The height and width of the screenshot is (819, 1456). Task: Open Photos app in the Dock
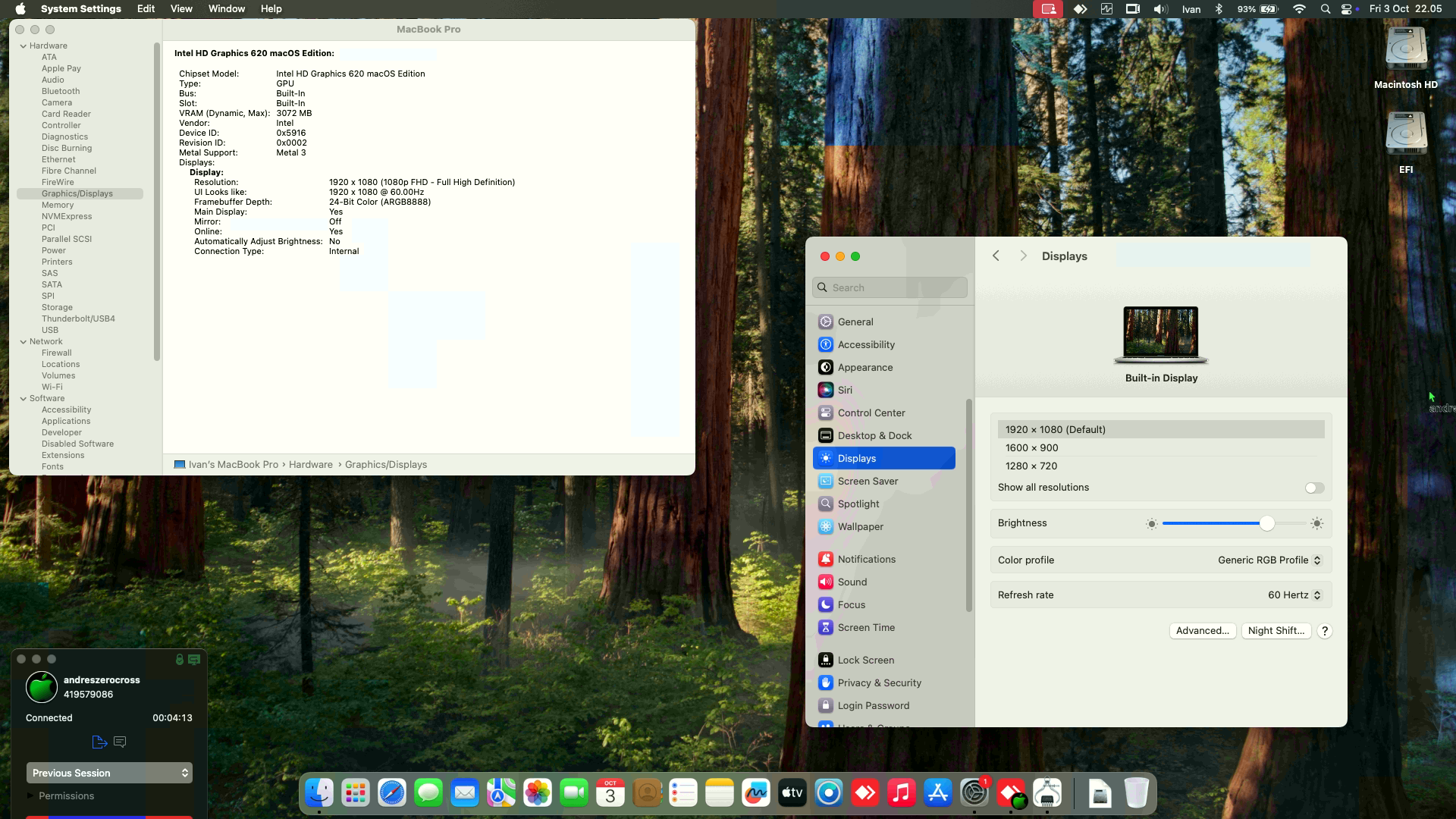[x=538, y=793]
